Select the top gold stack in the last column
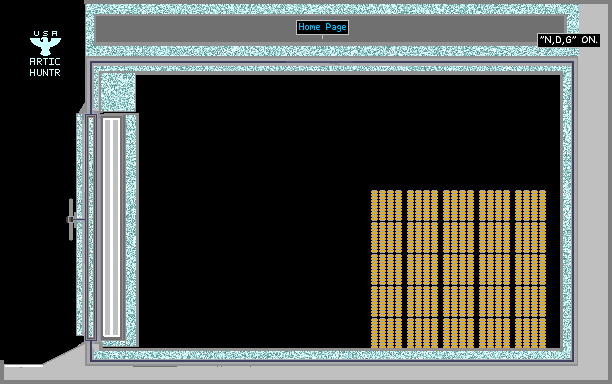 click(x=530, y=205)
